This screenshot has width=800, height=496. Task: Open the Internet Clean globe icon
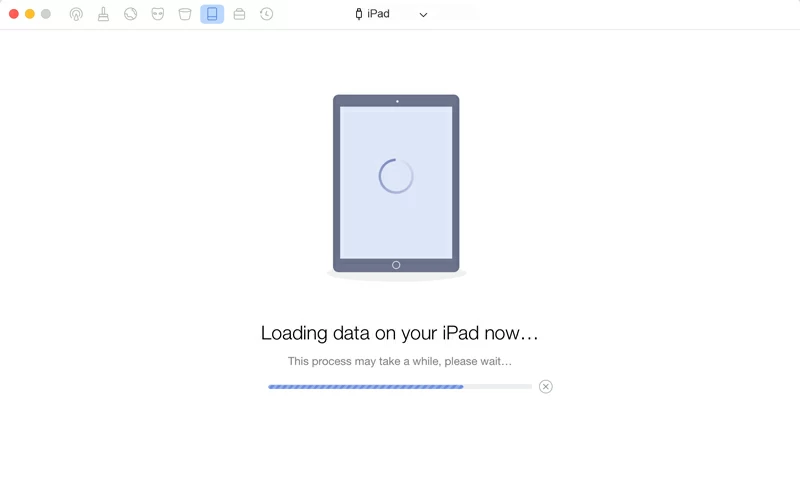click(130, 14)
